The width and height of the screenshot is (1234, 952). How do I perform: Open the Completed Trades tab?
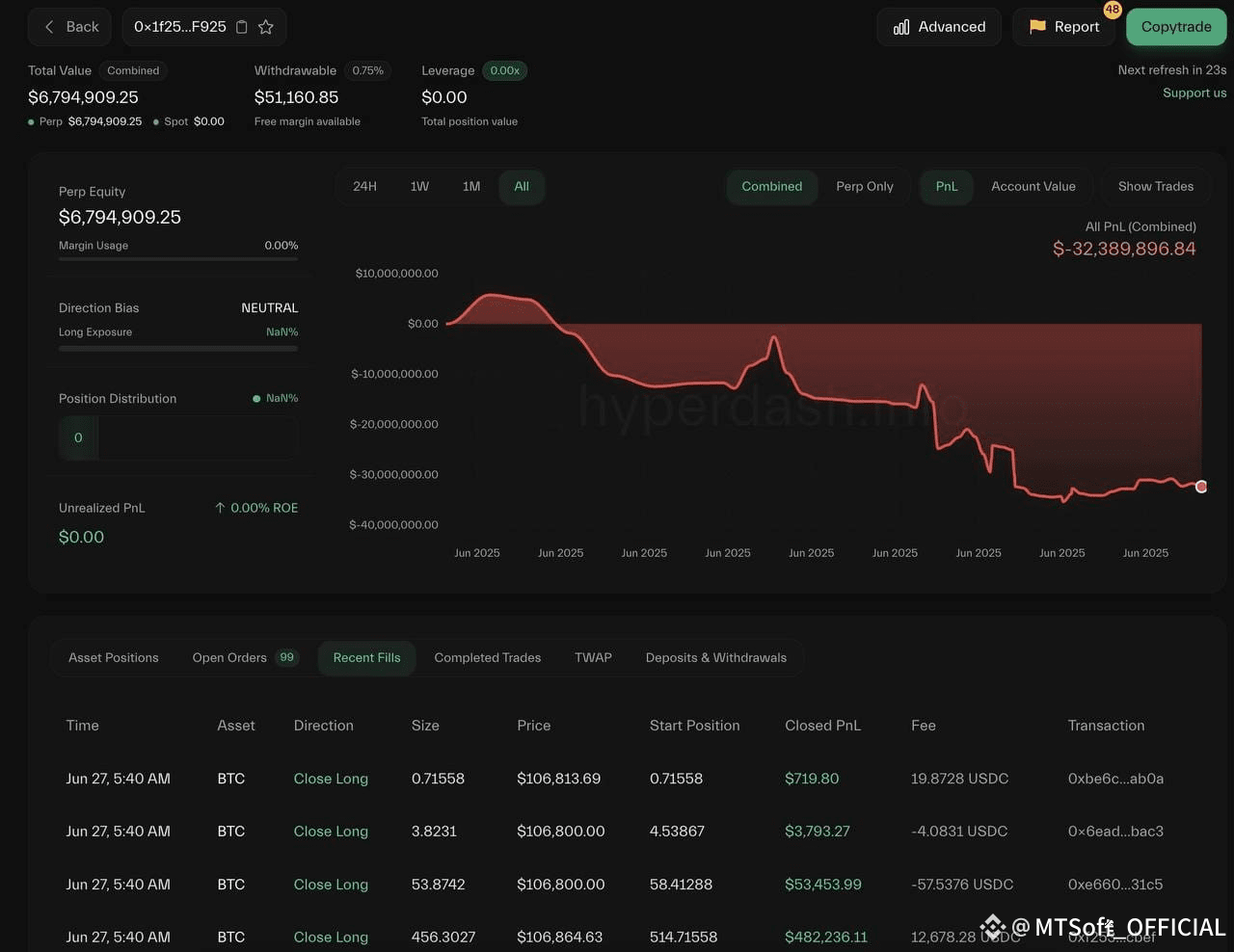[x=488, y=658]
